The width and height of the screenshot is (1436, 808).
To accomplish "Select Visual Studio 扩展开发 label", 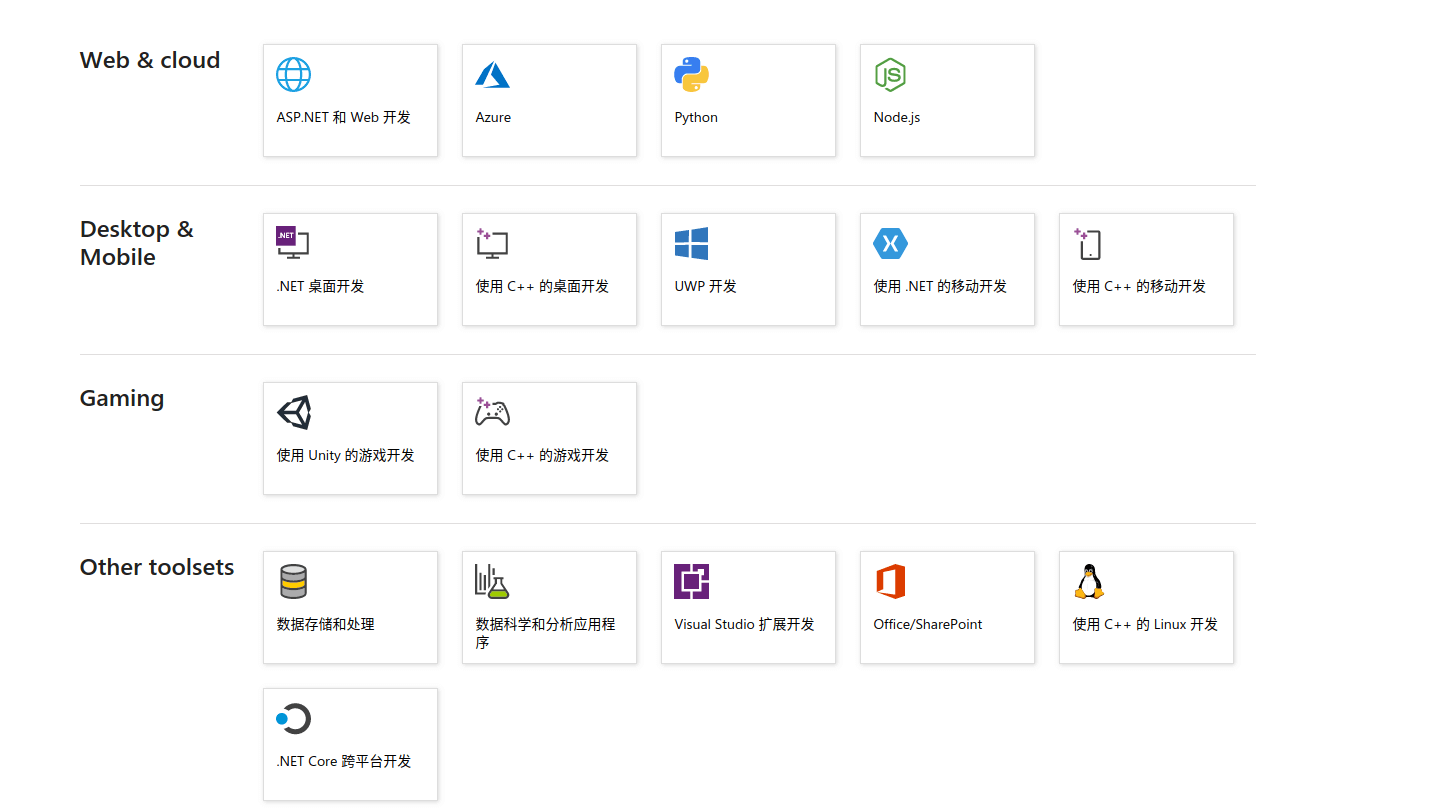I will pyautogui.click(x=744, y=624).
